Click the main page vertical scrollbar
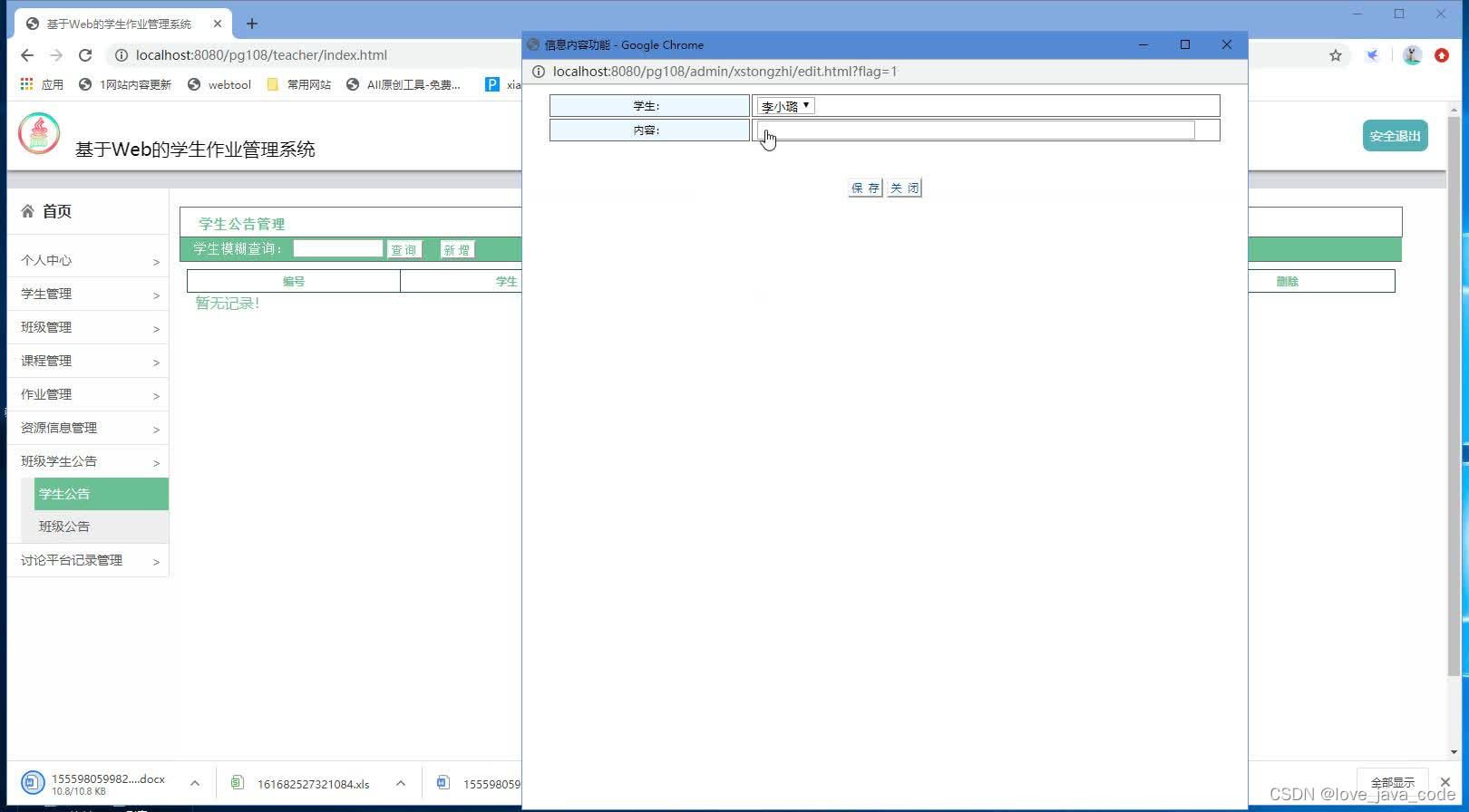 coord(1454,394)
